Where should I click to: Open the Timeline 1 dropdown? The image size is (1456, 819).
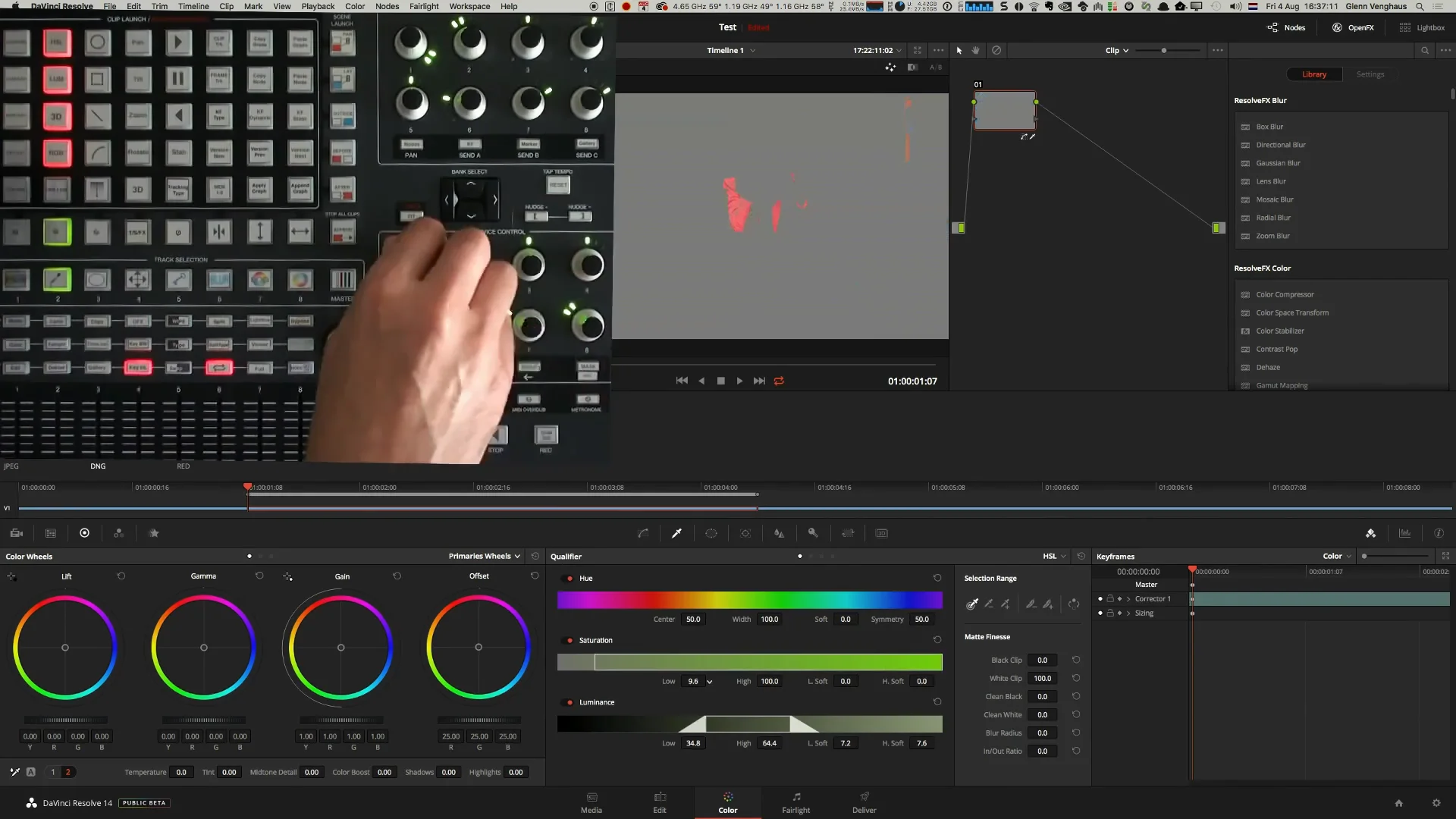pos(731,50)
